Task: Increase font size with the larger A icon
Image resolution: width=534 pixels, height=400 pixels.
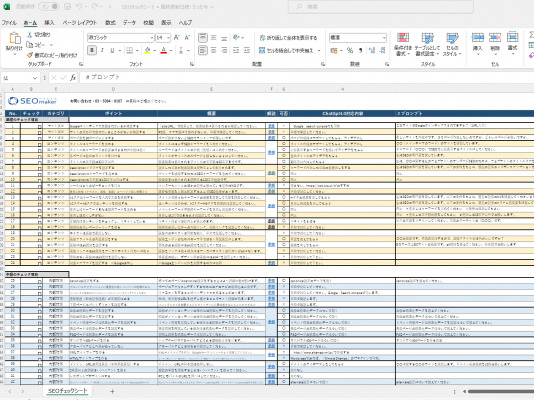Action: click(176, 37)
